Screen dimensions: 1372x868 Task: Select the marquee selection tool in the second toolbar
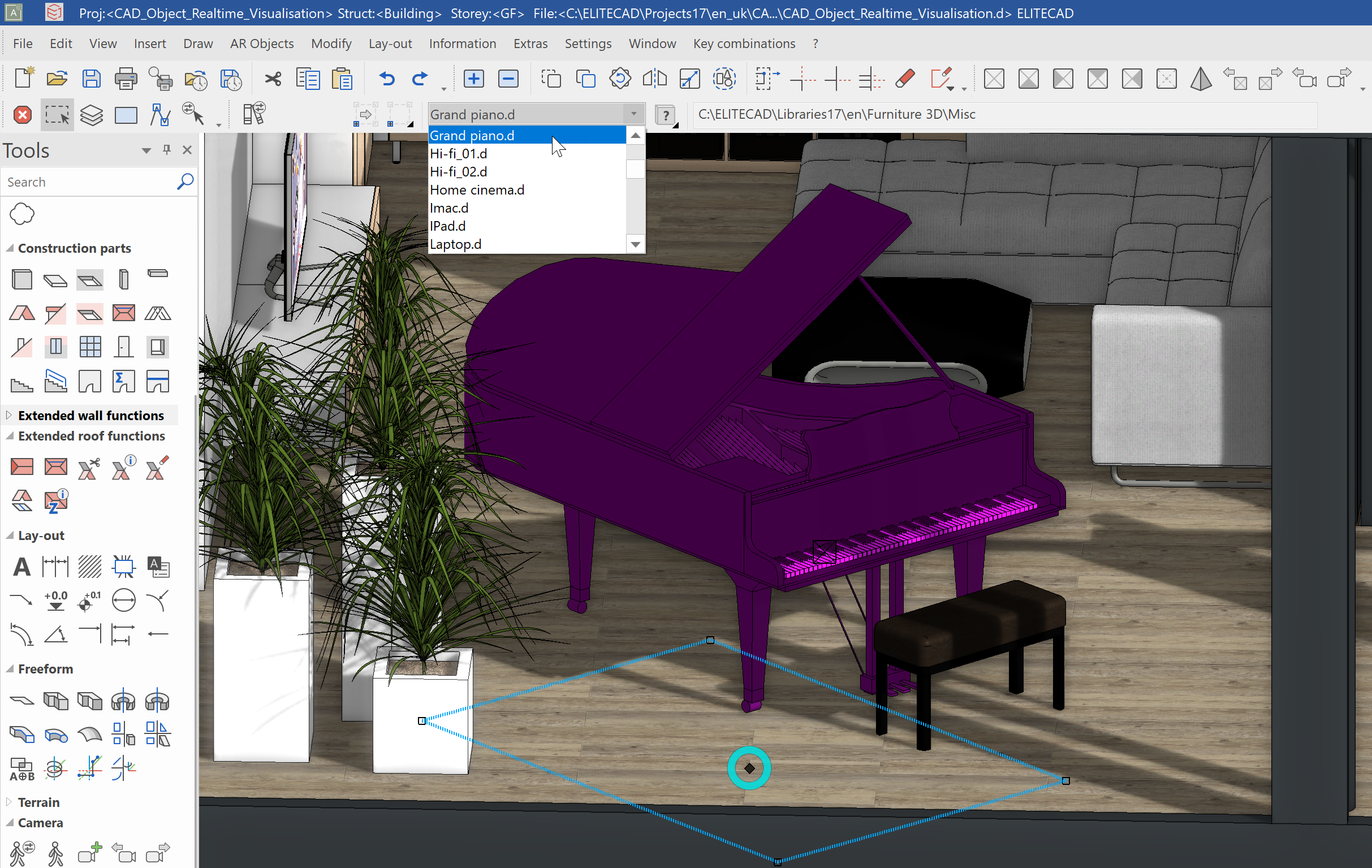coord(57,114)
